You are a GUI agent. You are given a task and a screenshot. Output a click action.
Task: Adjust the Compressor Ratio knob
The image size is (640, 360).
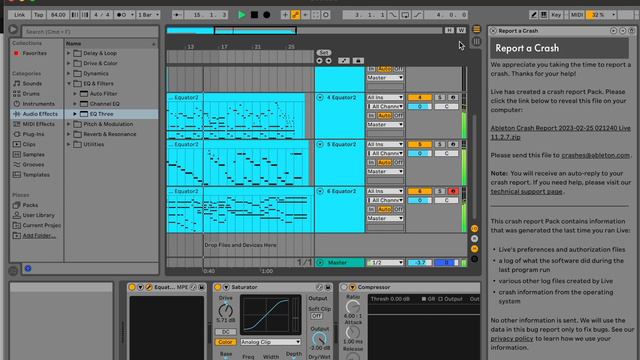click(353, 307)
